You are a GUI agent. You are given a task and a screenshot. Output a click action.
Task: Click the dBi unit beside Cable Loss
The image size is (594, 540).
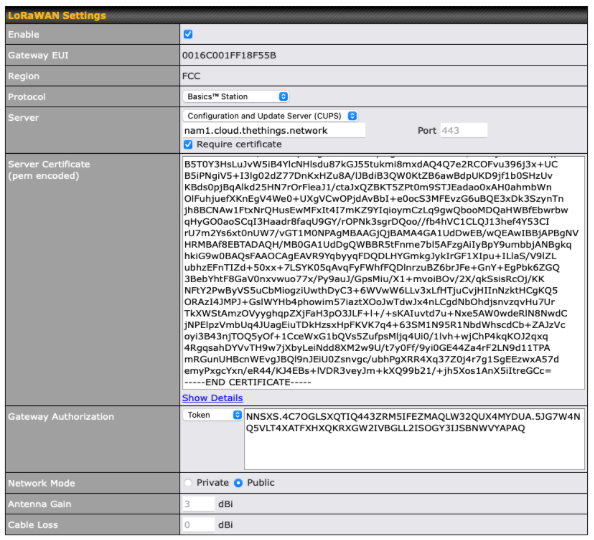point(225,525)
